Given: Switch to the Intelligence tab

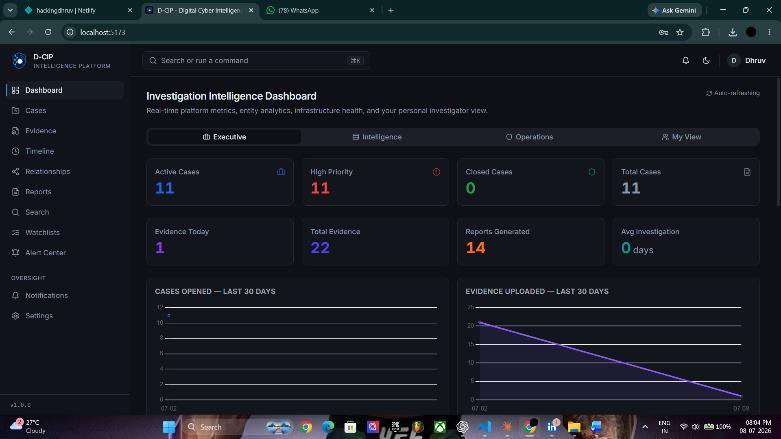Looking at the screenshot, I should coord(377,137).
